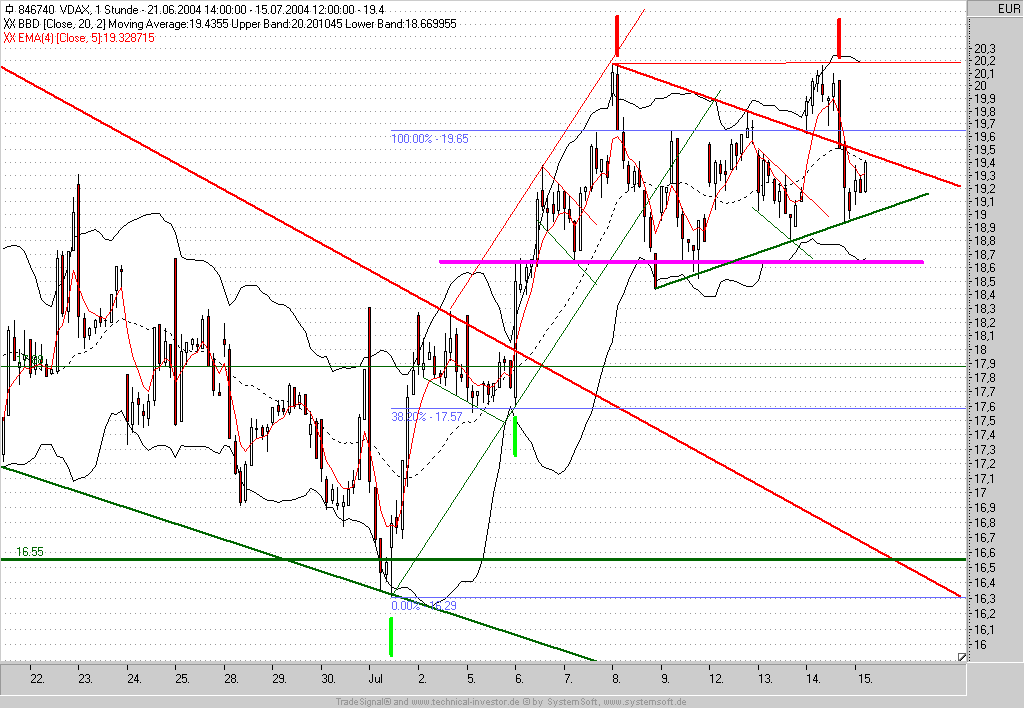
Task: Click the '22.' date on time axis
Action: (x=37, y=679)
